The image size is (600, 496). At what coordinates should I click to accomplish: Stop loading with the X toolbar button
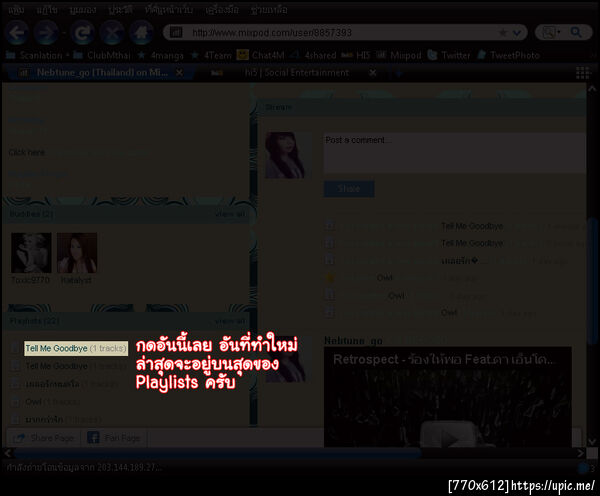pyautogui.click(x=112, y=33)
